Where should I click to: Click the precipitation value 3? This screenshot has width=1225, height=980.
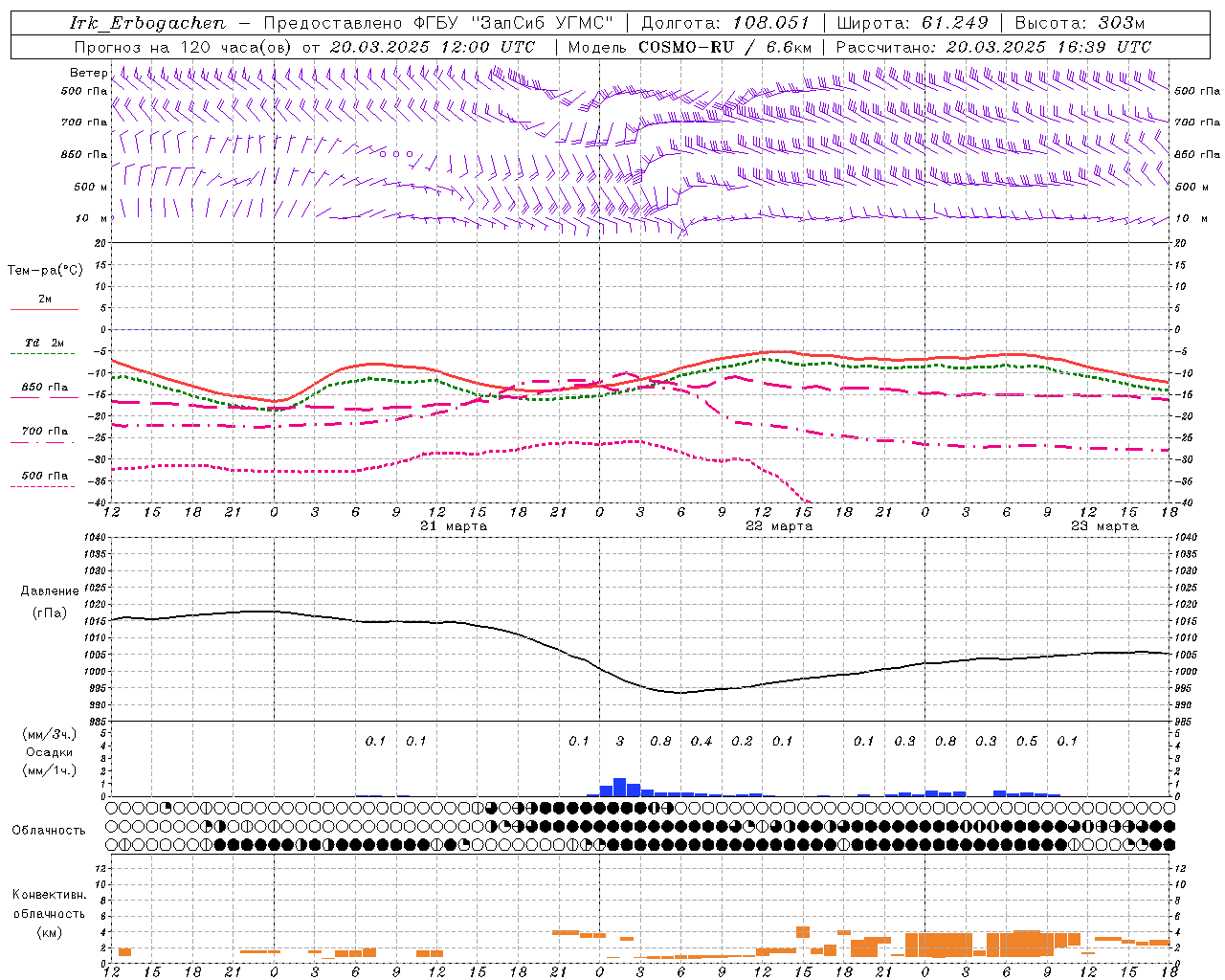[x=620, y=741]
